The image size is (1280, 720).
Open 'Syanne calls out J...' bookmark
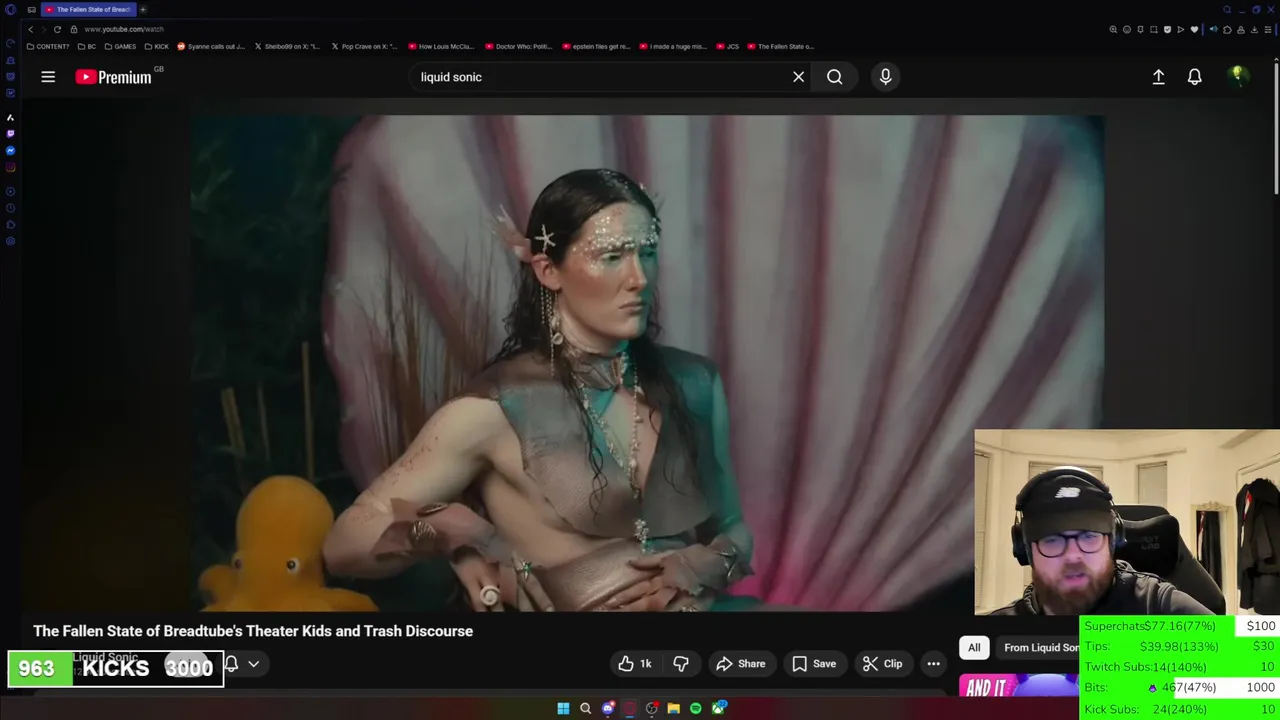(211, 46)
